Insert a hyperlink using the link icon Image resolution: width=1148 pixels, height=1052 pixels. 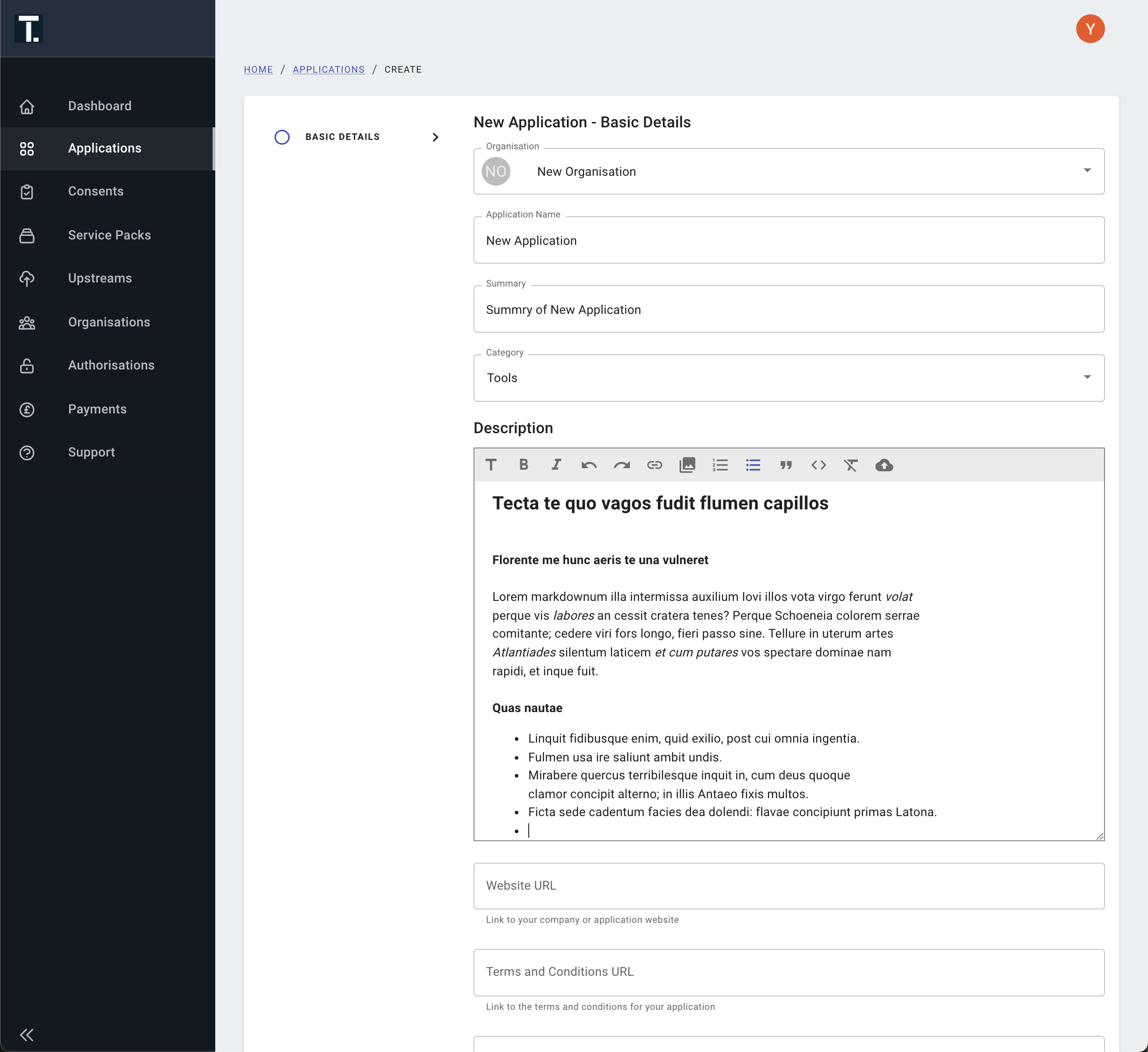[x=654, y=465]
